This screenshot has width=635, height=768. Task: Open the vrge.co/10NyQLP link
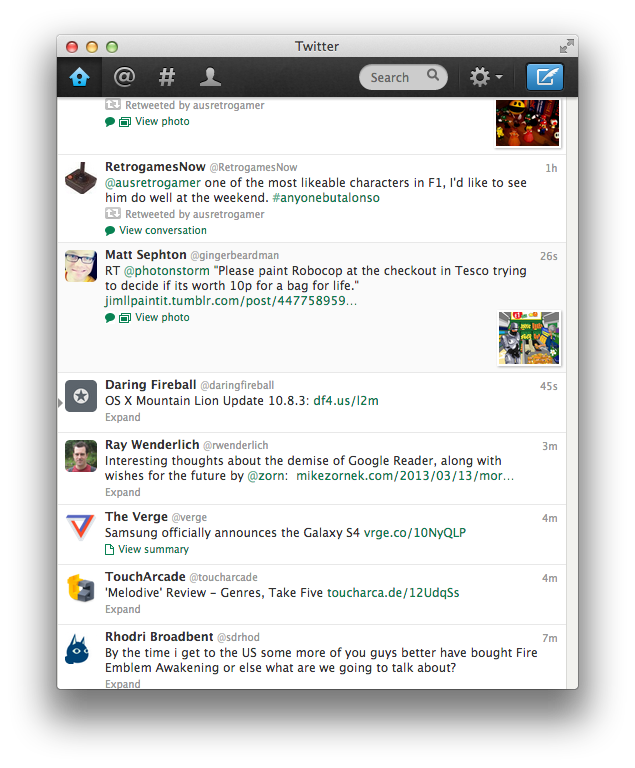(415, 533)
